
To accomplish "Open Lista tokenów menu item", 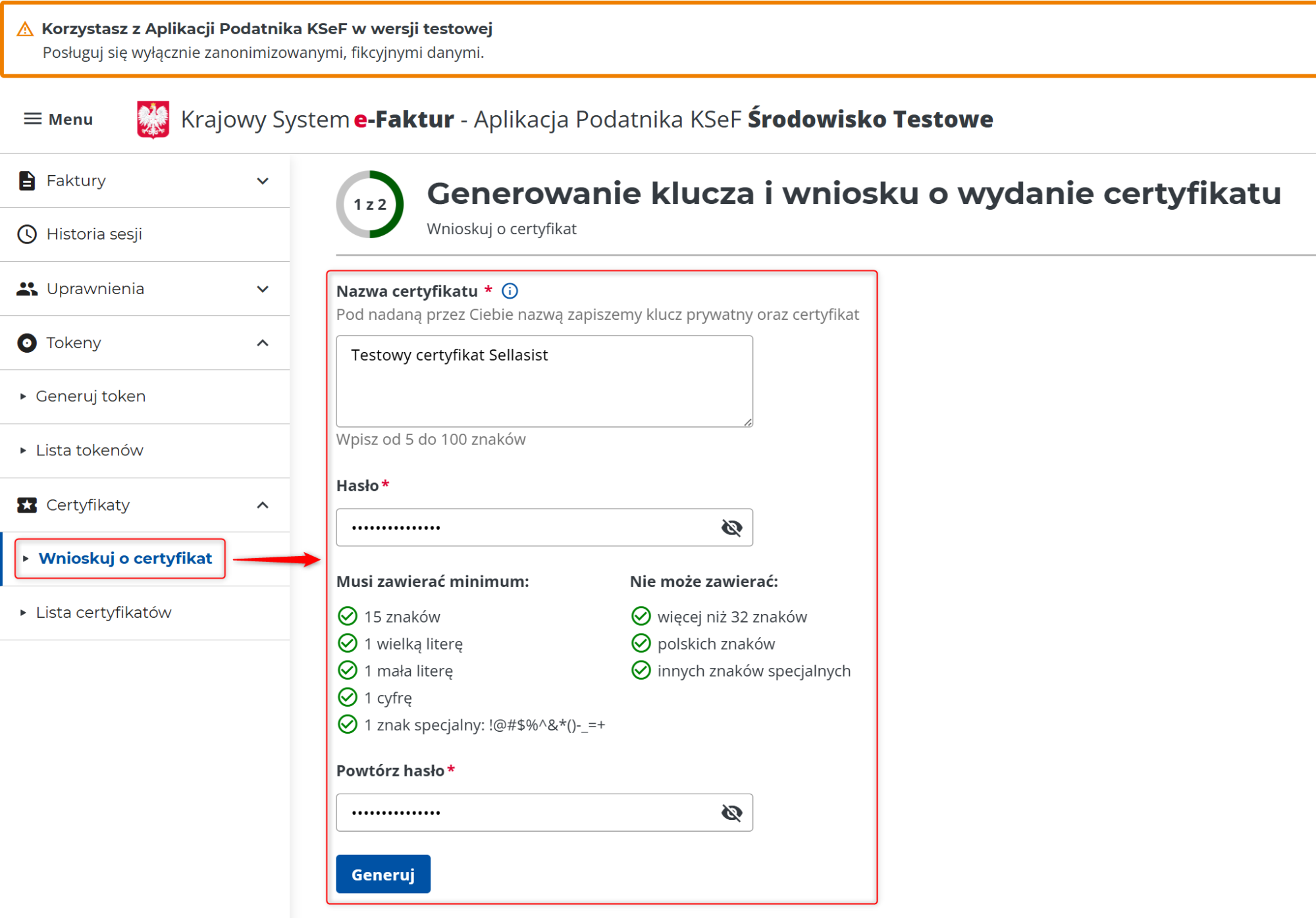I will pyautogui.click(x=89, y=450).
